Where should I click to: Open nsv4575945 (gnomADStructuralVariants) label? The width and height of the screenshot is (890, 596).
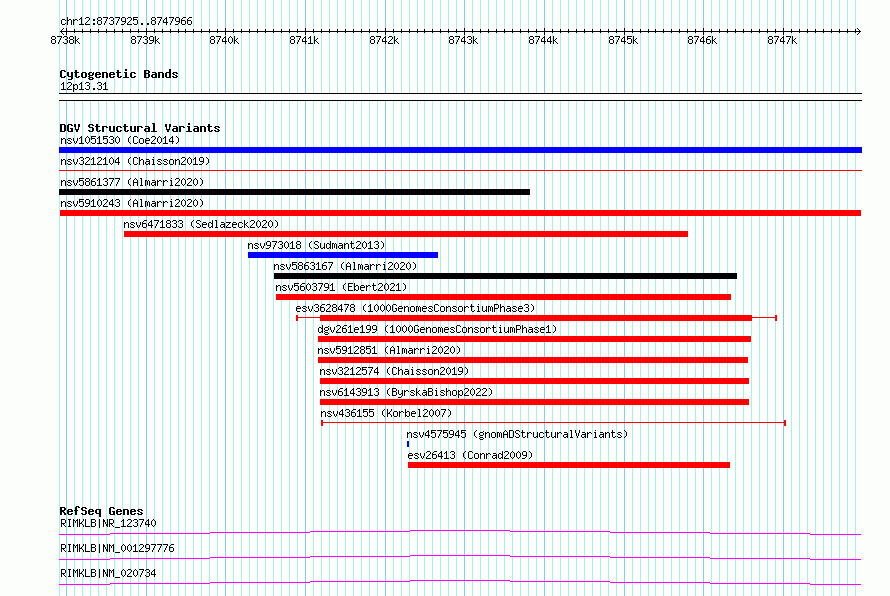[517, 434]
